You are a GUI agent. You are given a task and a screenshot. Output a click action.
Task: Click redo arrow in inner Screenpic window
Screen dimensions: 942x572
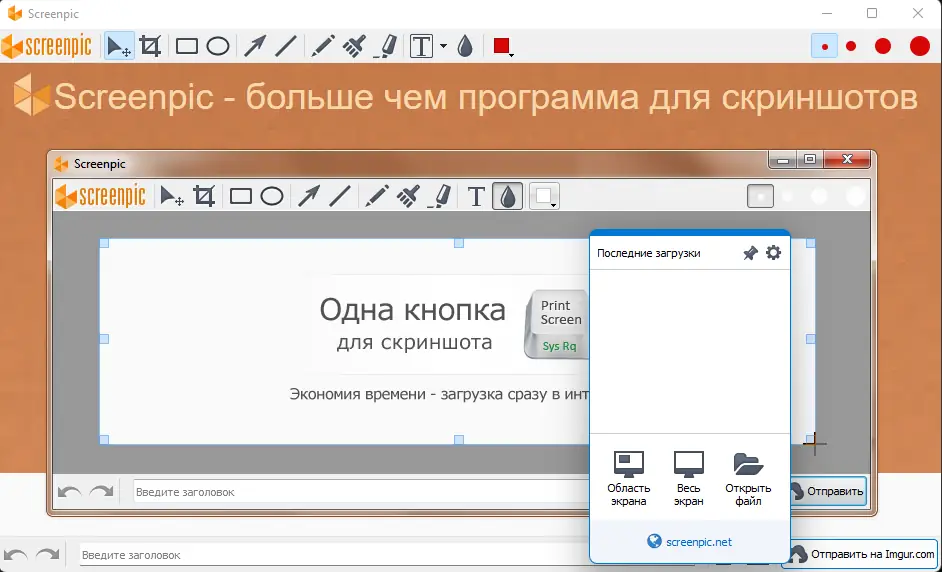coord(102,491)
